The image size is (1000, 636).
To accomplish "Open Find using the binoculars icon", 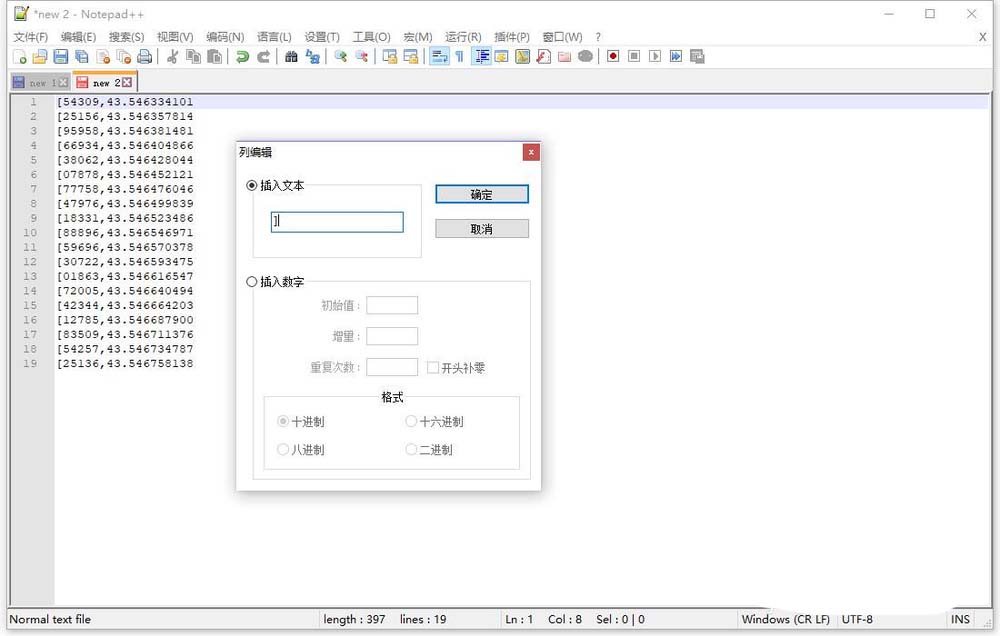I will pos(290,57).
